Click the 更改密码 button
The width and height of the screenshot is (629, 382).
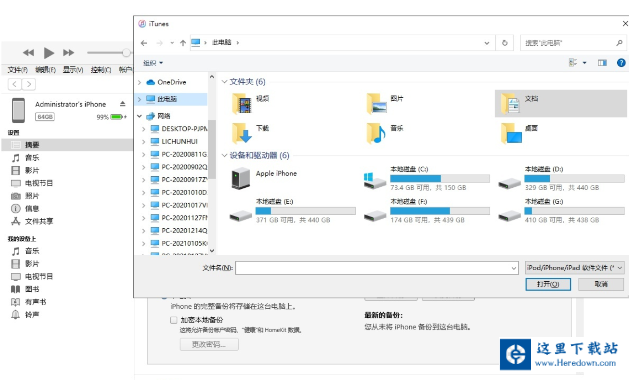tap(209, 344)
